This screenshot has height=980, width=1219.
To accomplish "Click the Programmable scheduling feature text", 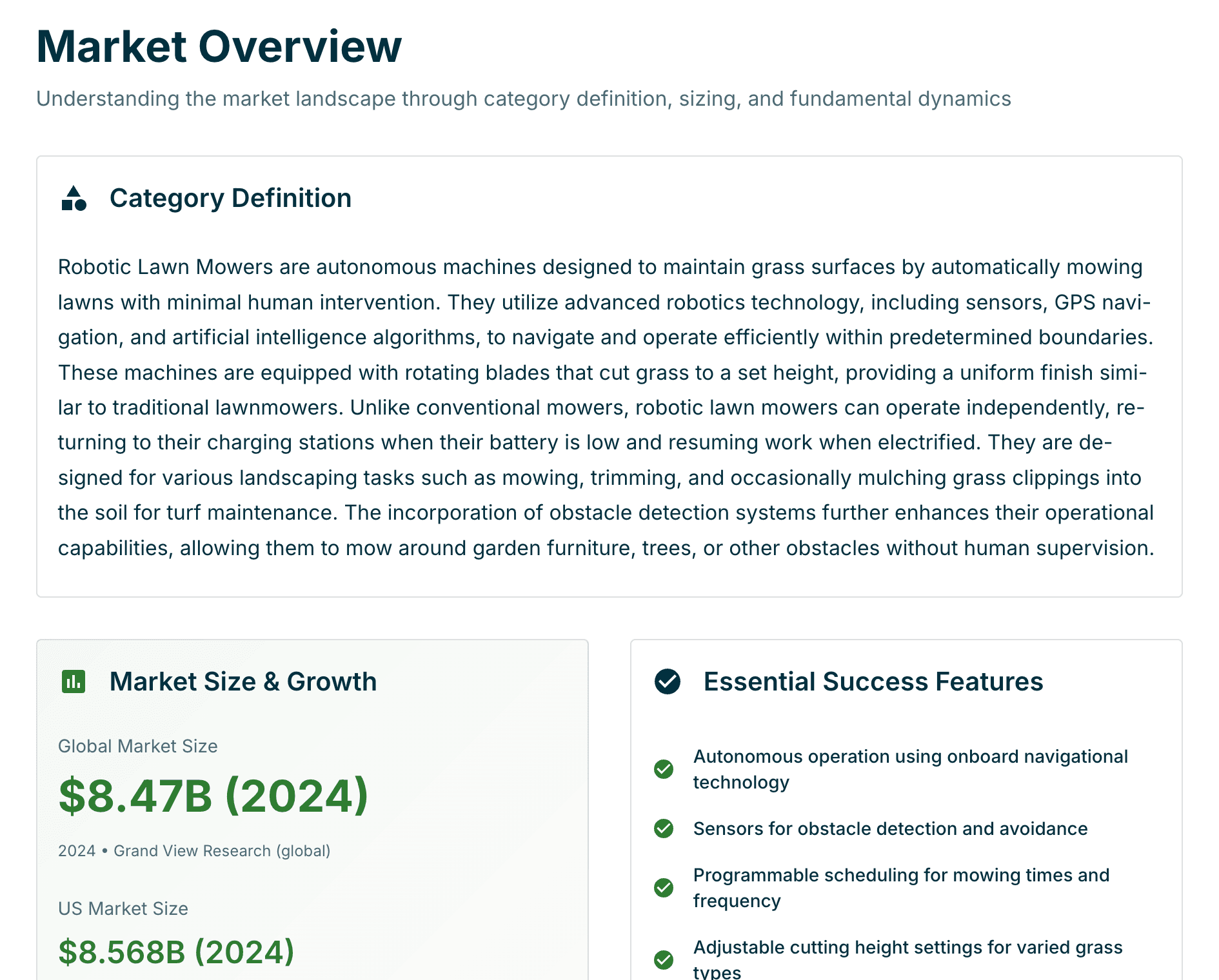I will pyautogui.click(x=901, y=888).
